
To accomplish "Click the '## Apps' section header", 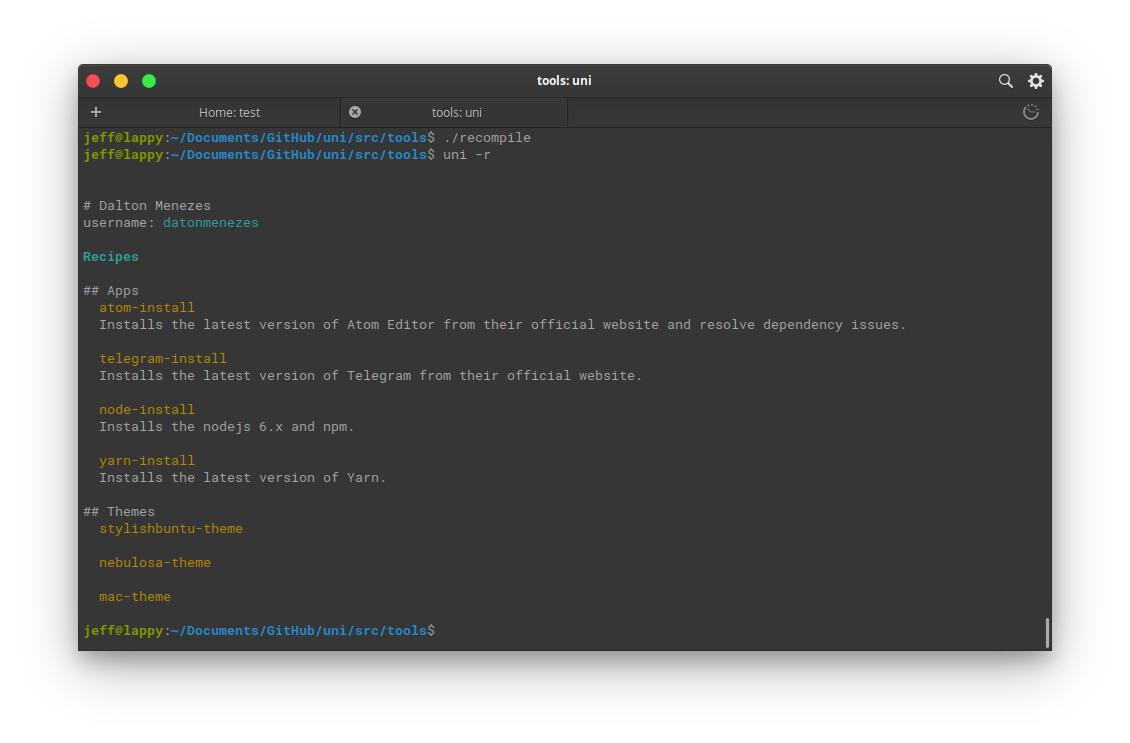I will 111,290.
